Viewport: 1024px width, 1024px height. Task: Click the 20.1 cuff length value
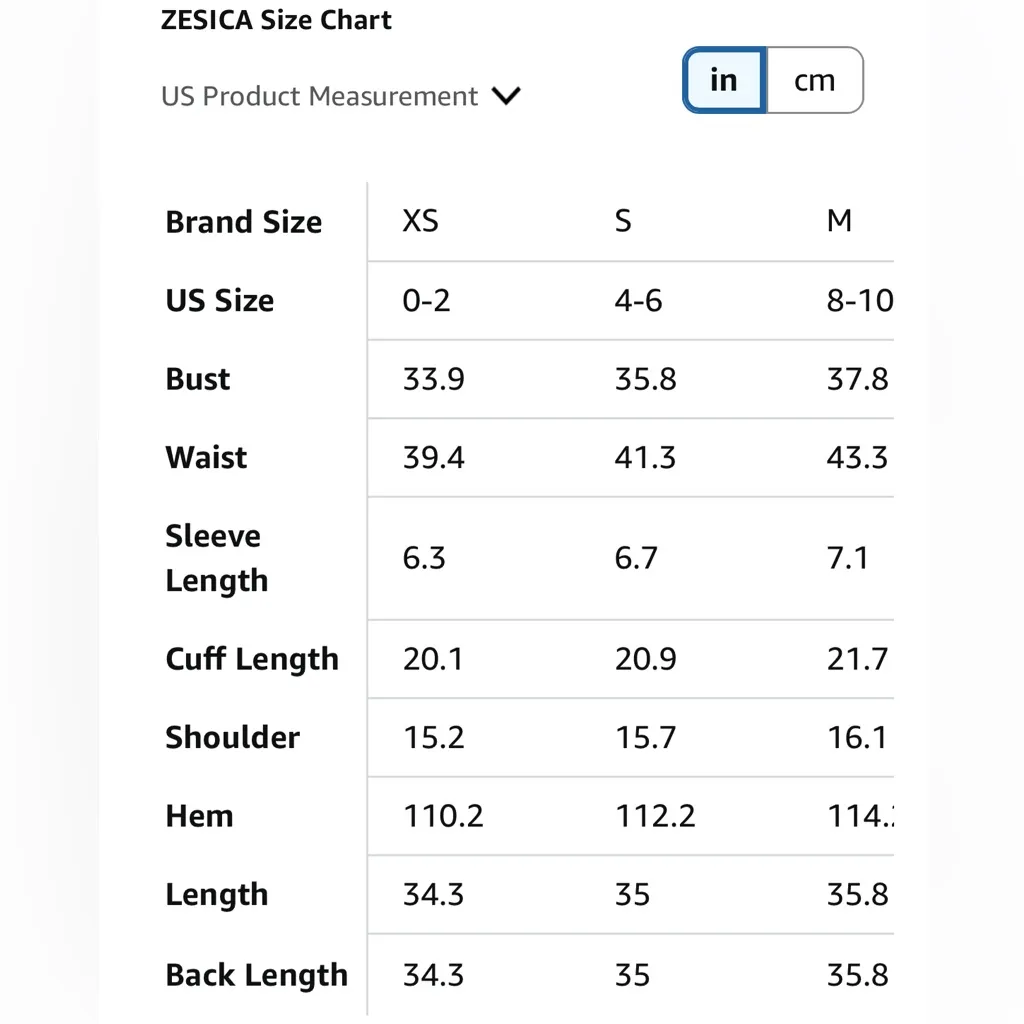point(433,659)
